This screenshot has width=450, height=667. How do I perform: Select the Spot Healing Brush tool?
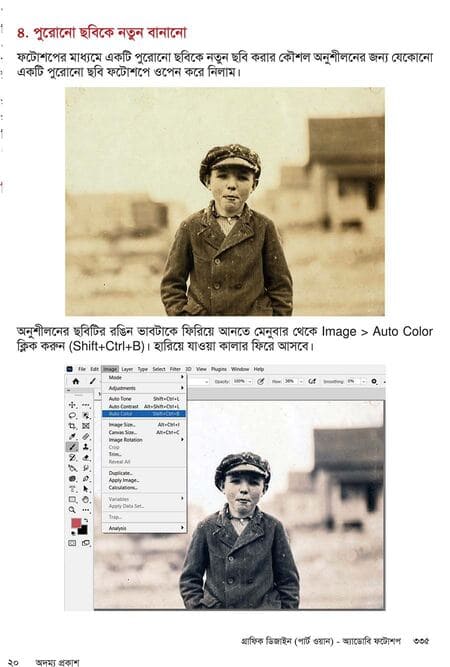coord(86,436)
